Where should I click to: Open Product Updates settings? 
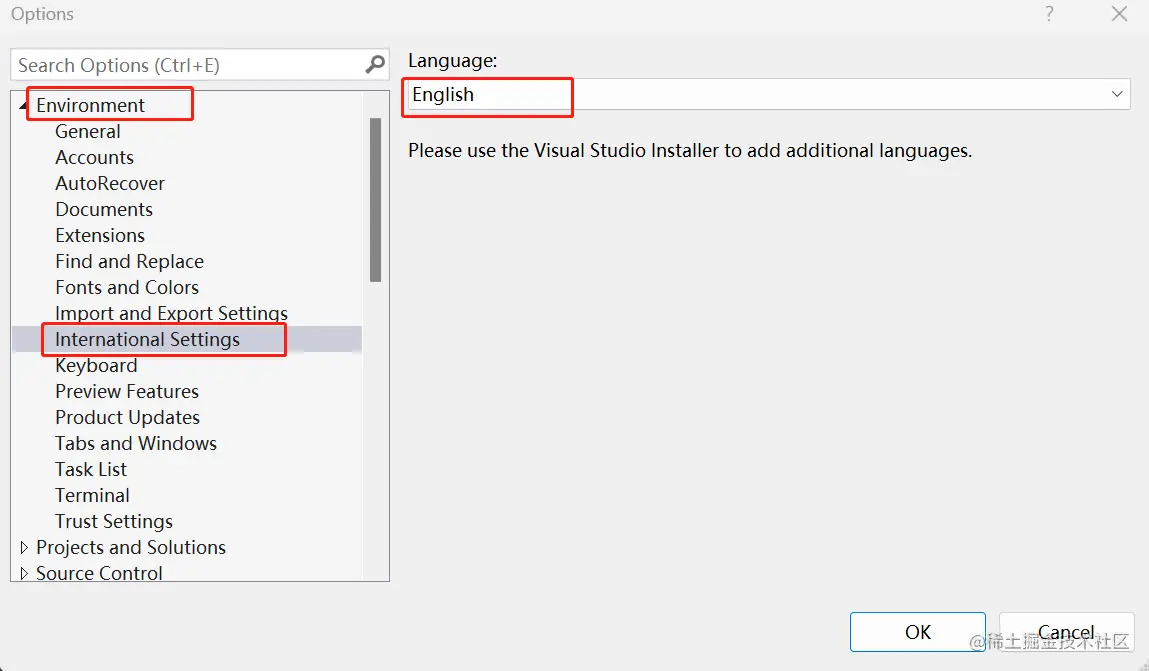(x=128, y=418)
